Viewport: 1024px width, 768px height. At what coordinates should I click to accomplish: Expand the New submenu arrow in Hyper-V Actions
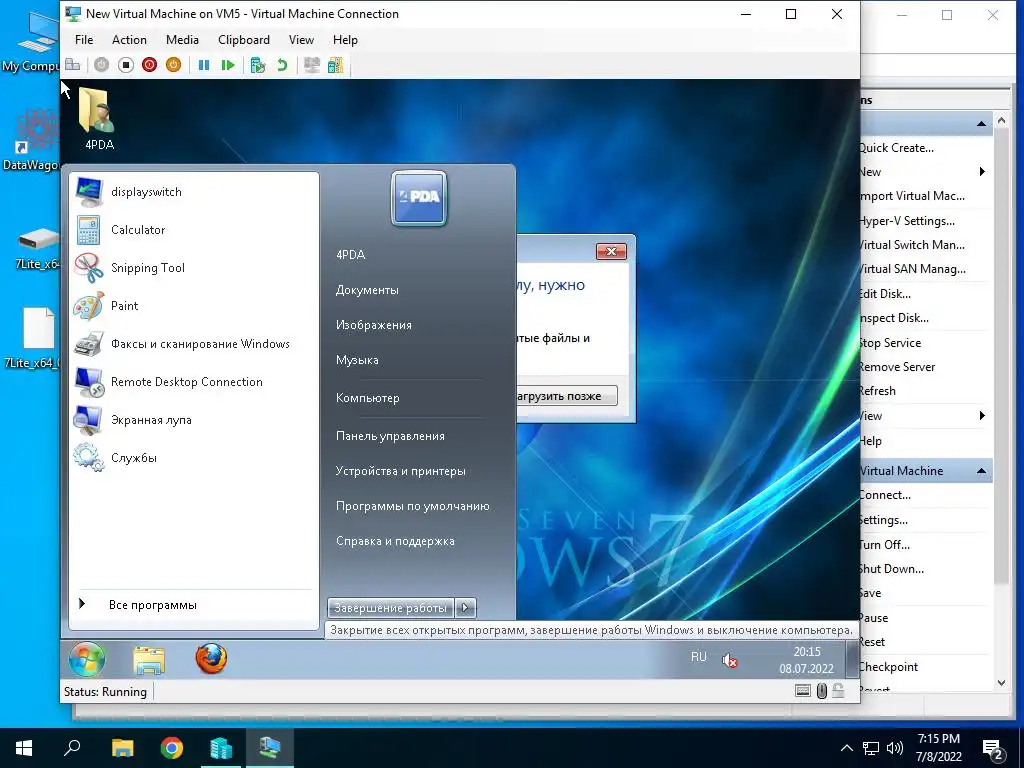[x=982, y=172]
